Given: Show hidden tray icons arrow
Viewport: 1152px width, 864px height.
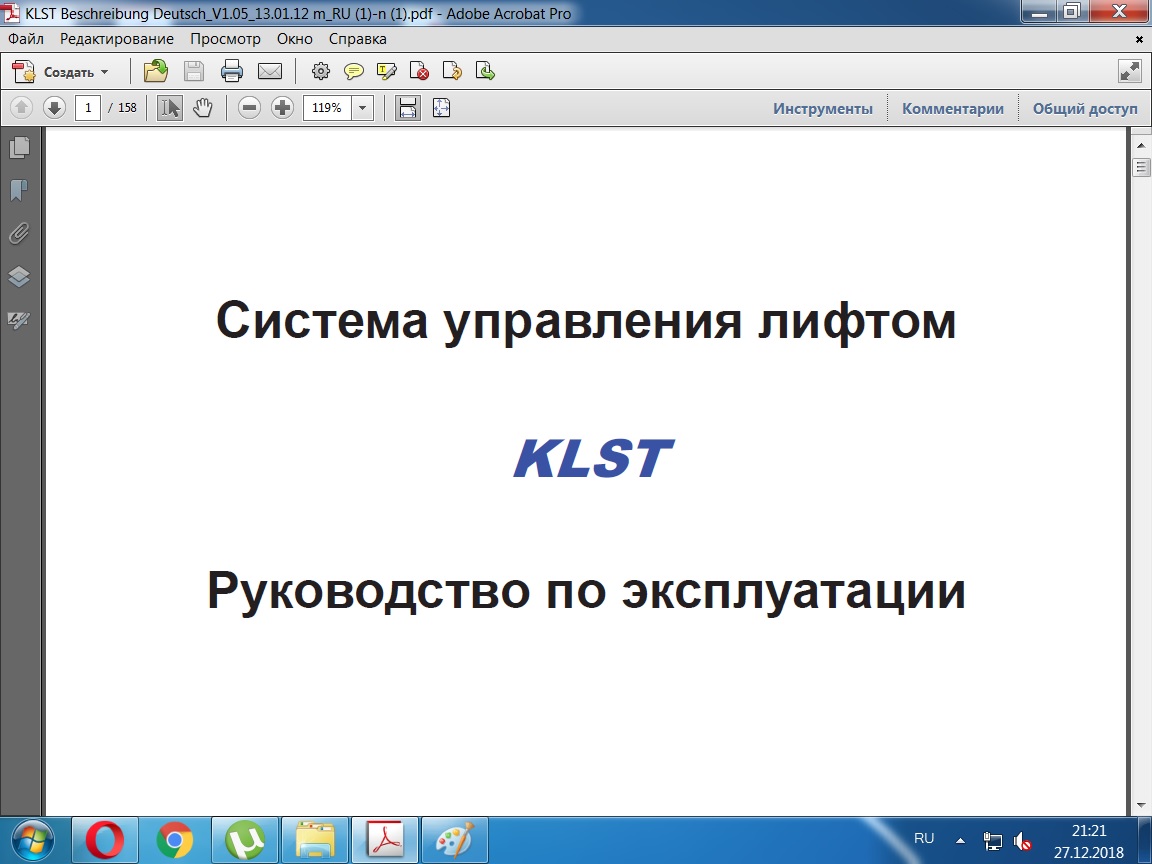Looking at the screenshot, I should 960,840.
